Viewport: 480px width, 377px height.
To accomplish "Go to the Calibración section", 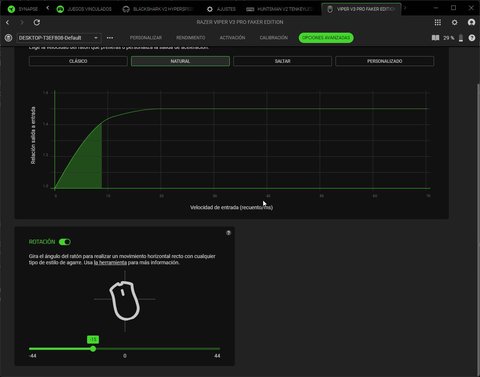I will [274, 38].
